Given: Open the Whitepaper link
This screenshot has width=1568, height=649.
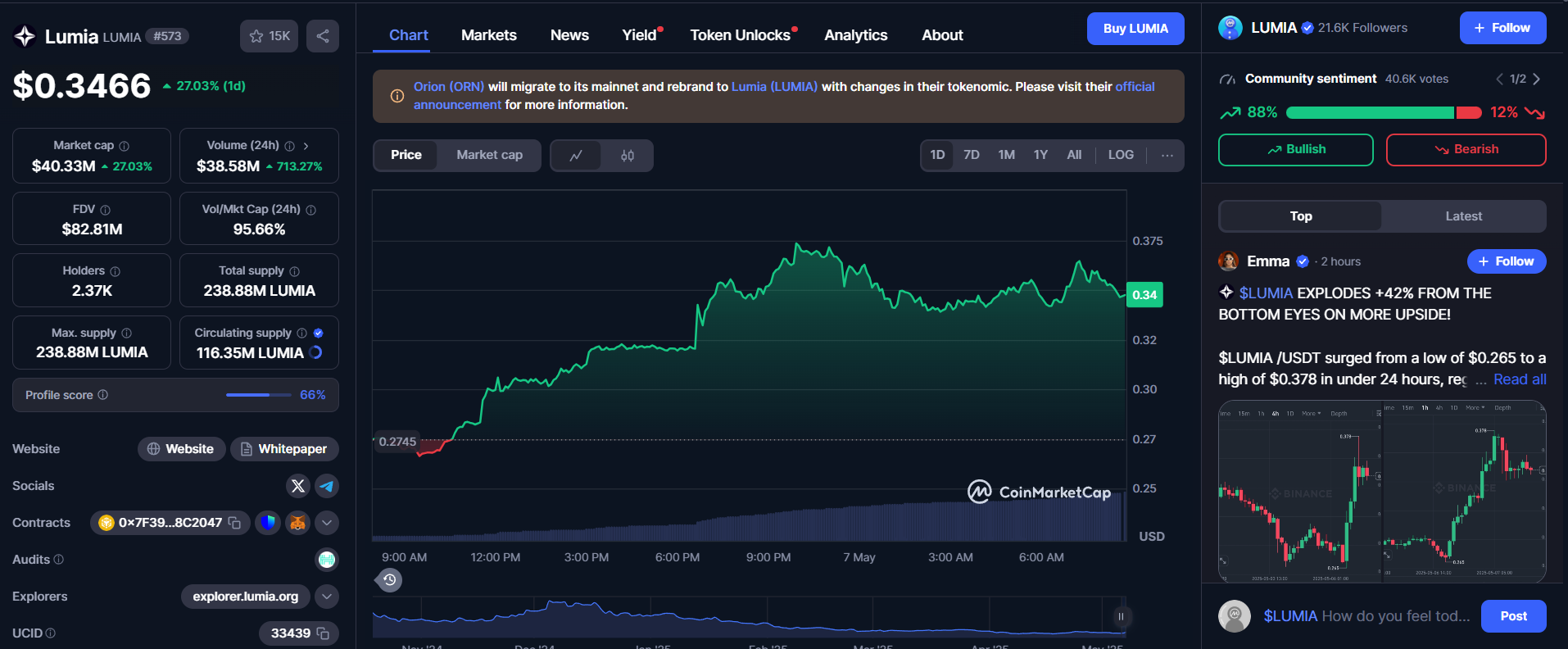Looking at the screenshot, I should pos(284,449).
